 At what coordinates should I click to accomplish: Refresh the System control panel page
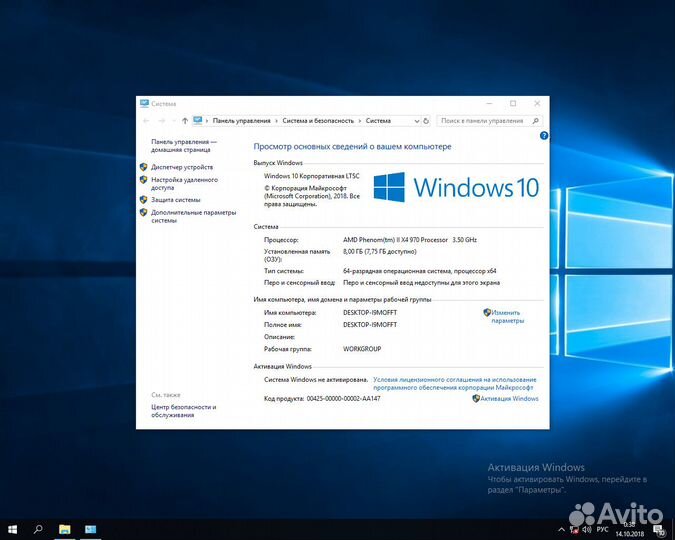(428, 120)
